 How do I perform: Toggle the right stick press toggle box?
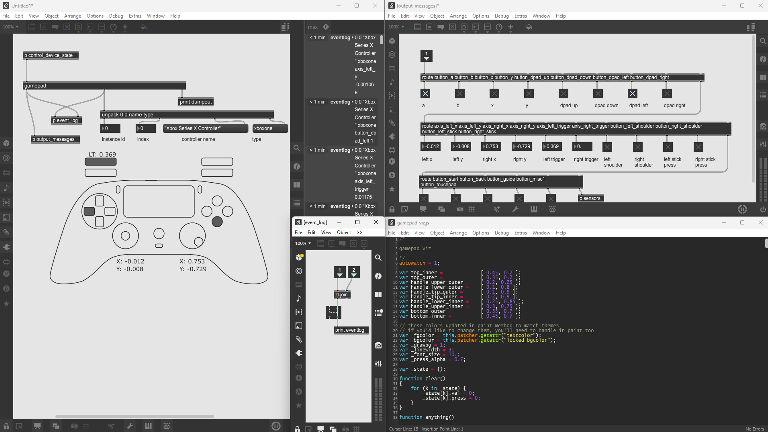[x=698, y=146]
